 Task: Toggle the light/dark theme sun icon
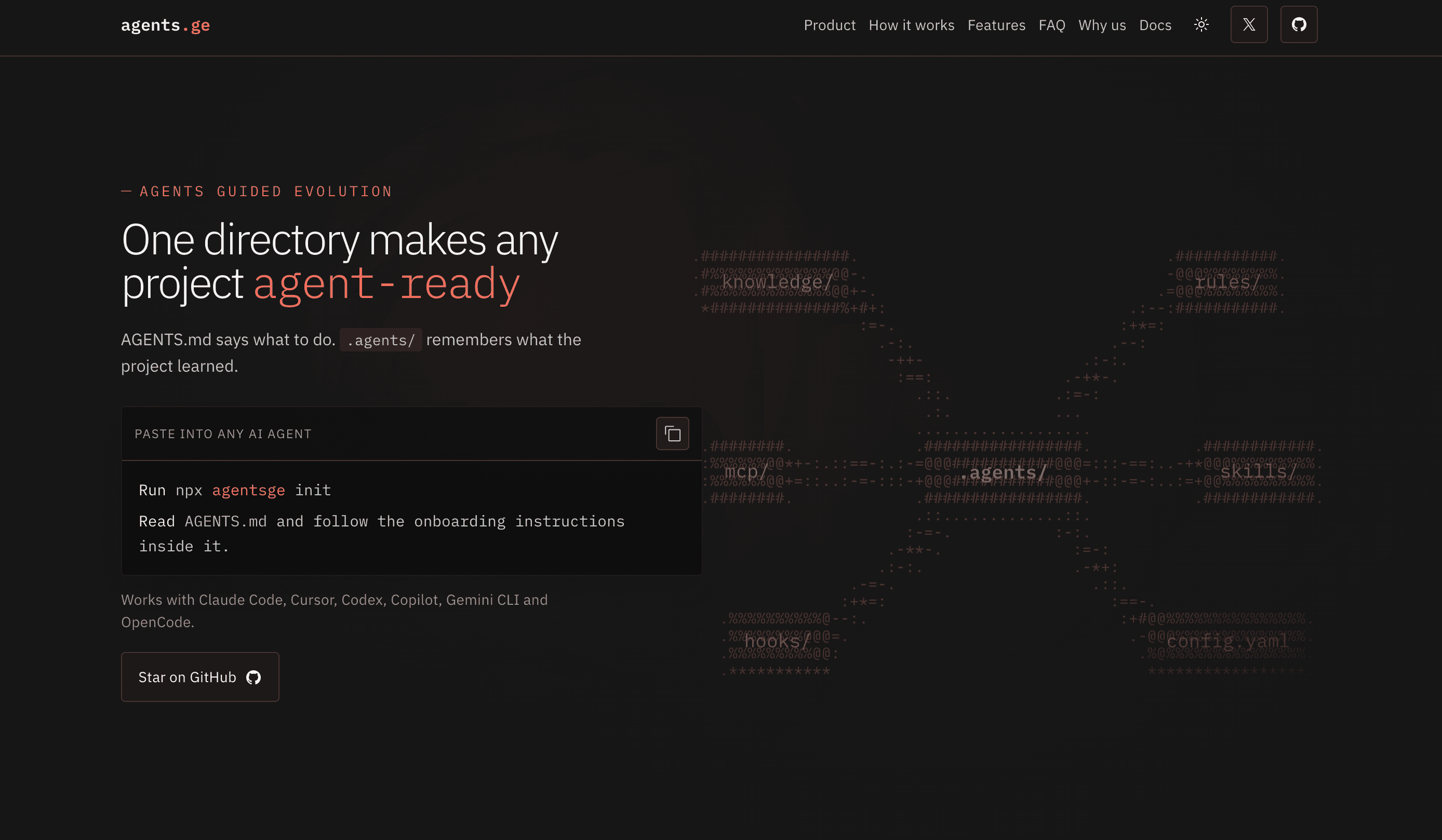(1201, 24)
